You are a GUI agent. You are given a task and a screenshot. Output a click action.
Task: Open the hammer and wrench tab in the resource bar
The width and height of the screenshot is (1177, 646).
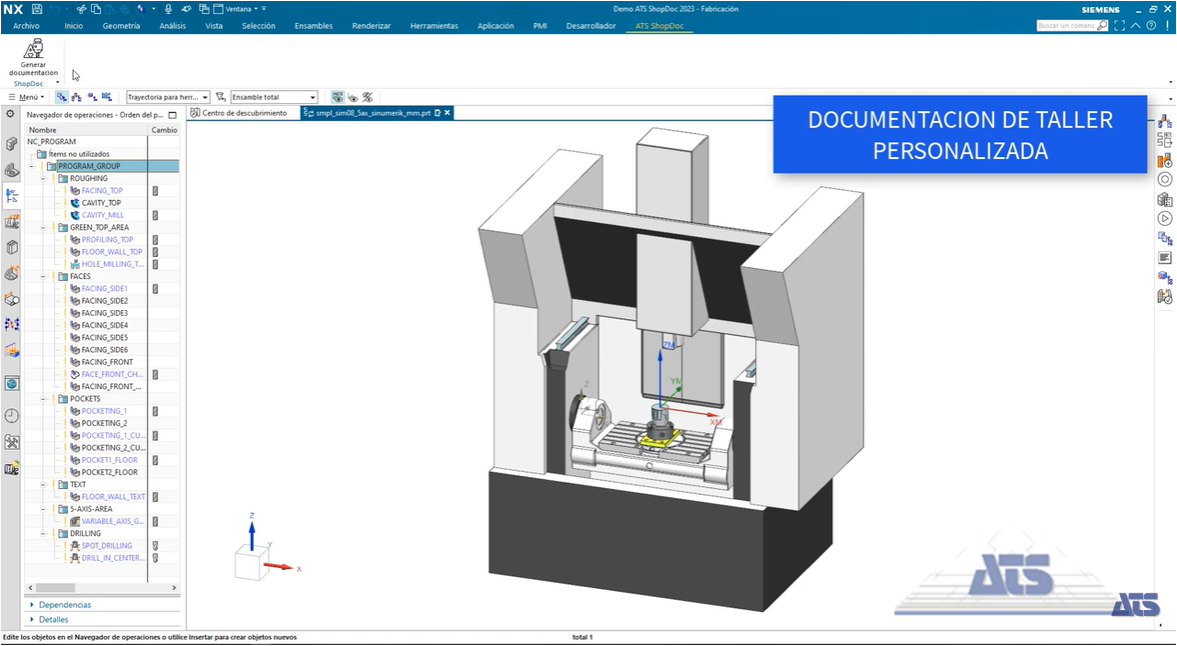tap(11, 442)
